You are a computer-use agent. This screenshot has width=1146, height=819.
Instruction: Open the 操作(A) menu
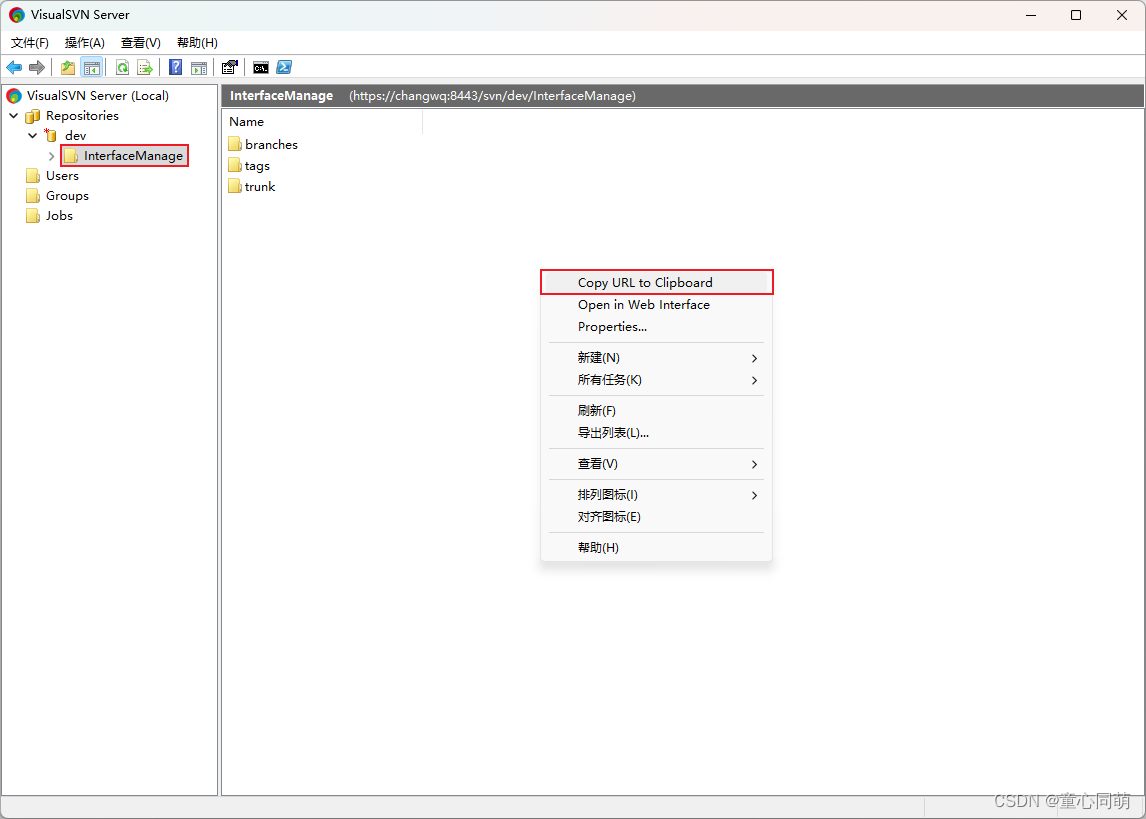[85, 42]
